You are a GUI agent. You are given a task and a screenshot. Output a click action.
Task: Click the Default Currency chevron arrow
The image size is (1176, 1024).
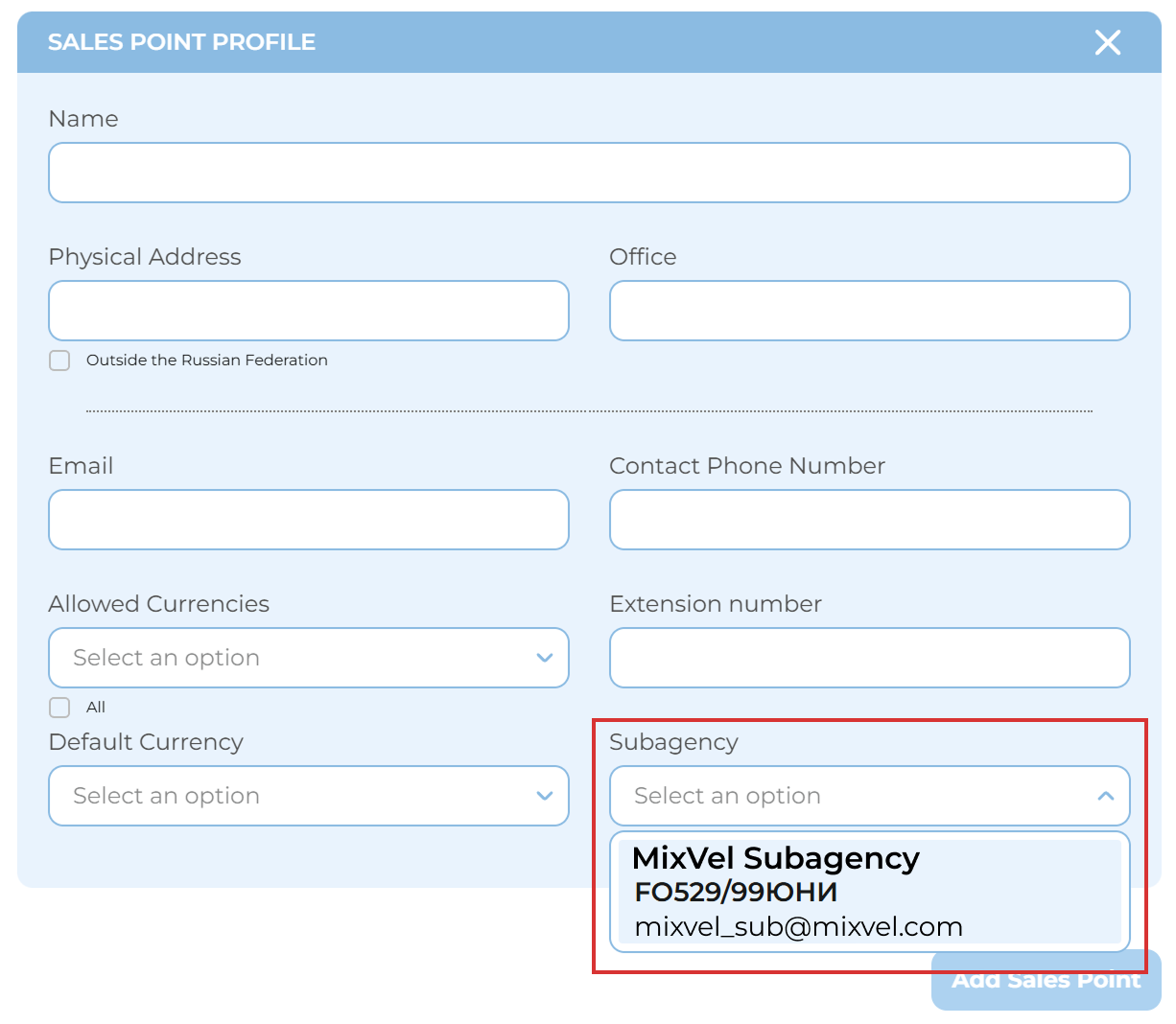(x=544, y=796)
